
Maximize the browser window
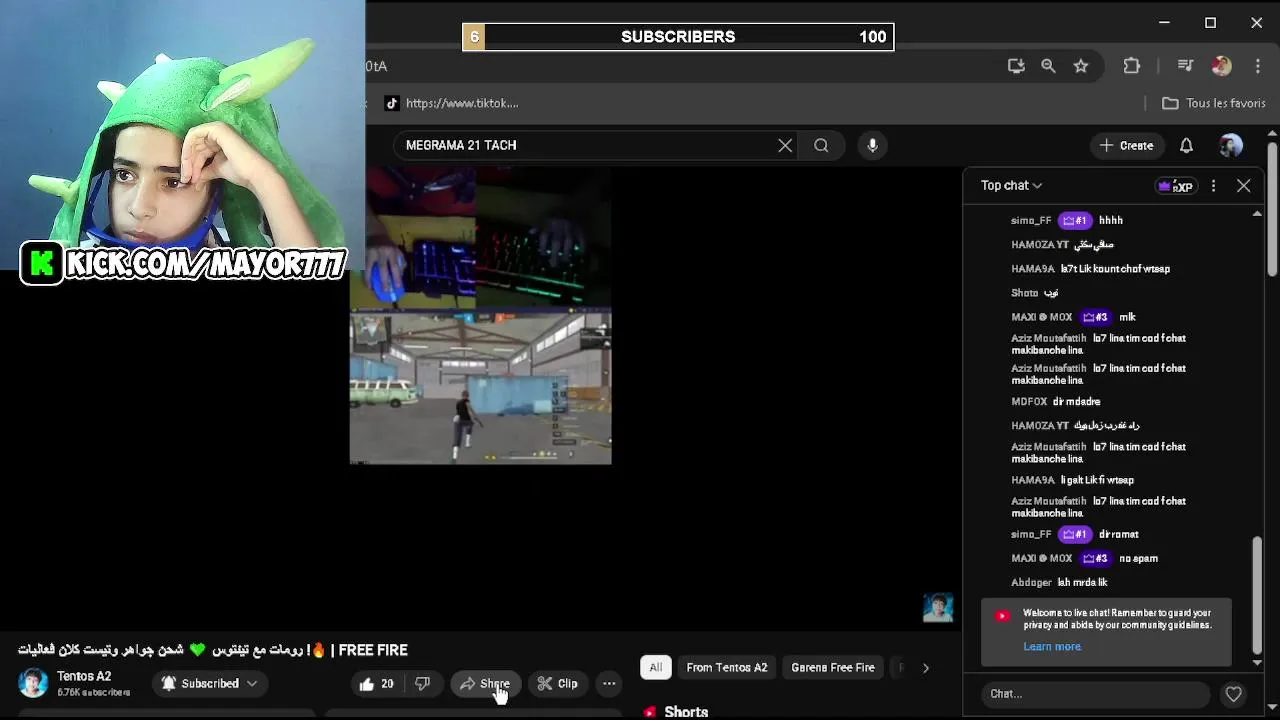coord(1210,22)
